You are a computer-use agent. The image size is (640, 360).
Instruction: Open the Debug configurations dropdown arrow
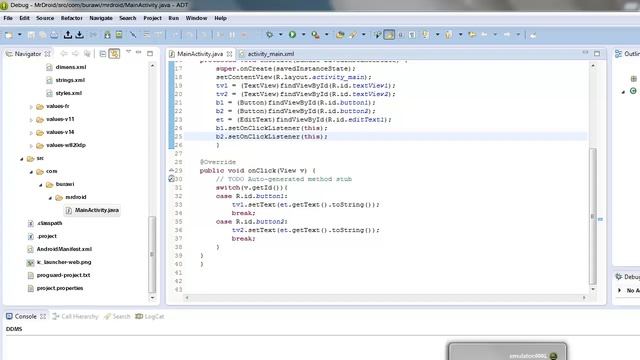[x=280, y=35]
